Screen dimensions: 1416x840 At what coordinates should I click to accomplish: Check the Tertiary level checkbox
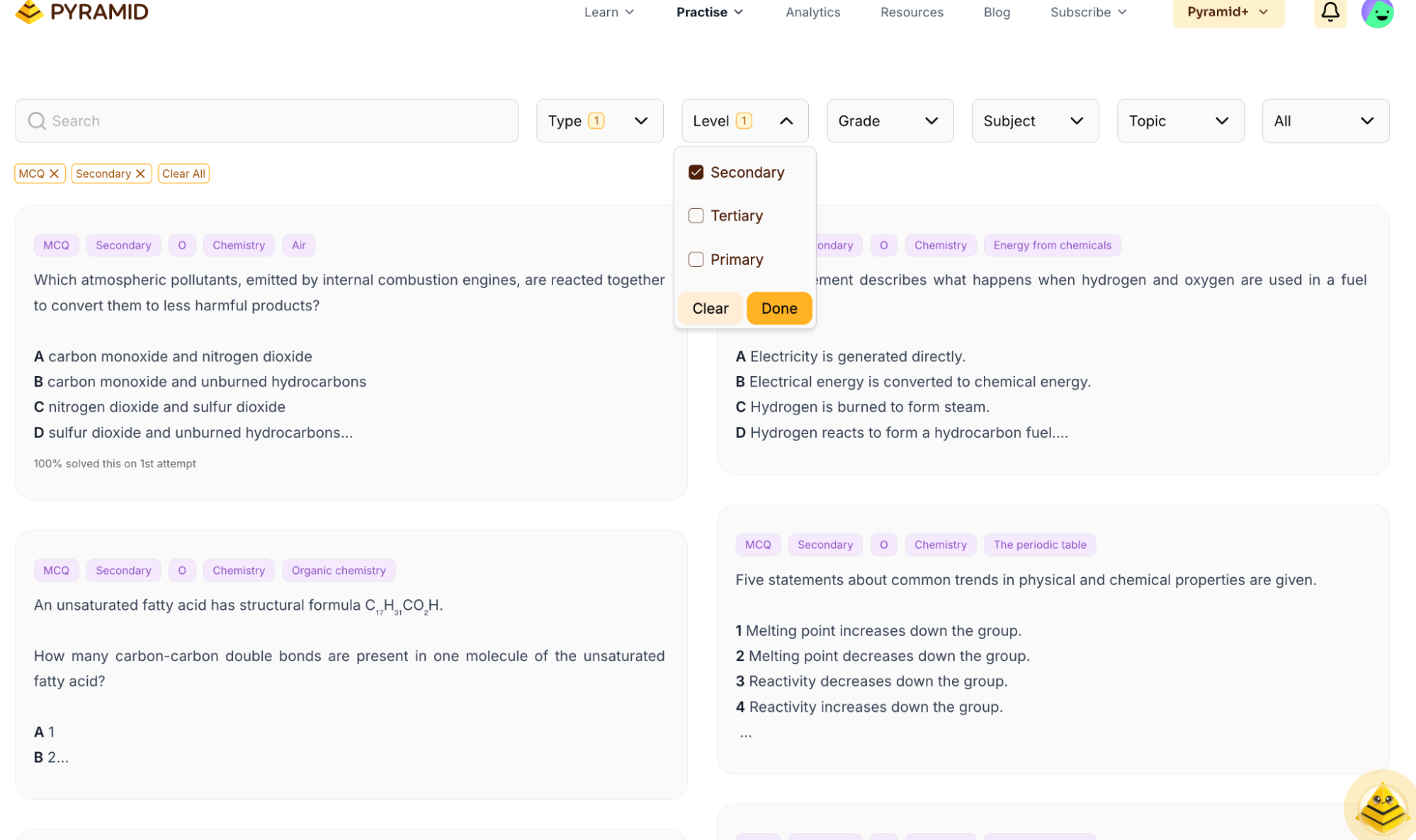pos(696,215)
